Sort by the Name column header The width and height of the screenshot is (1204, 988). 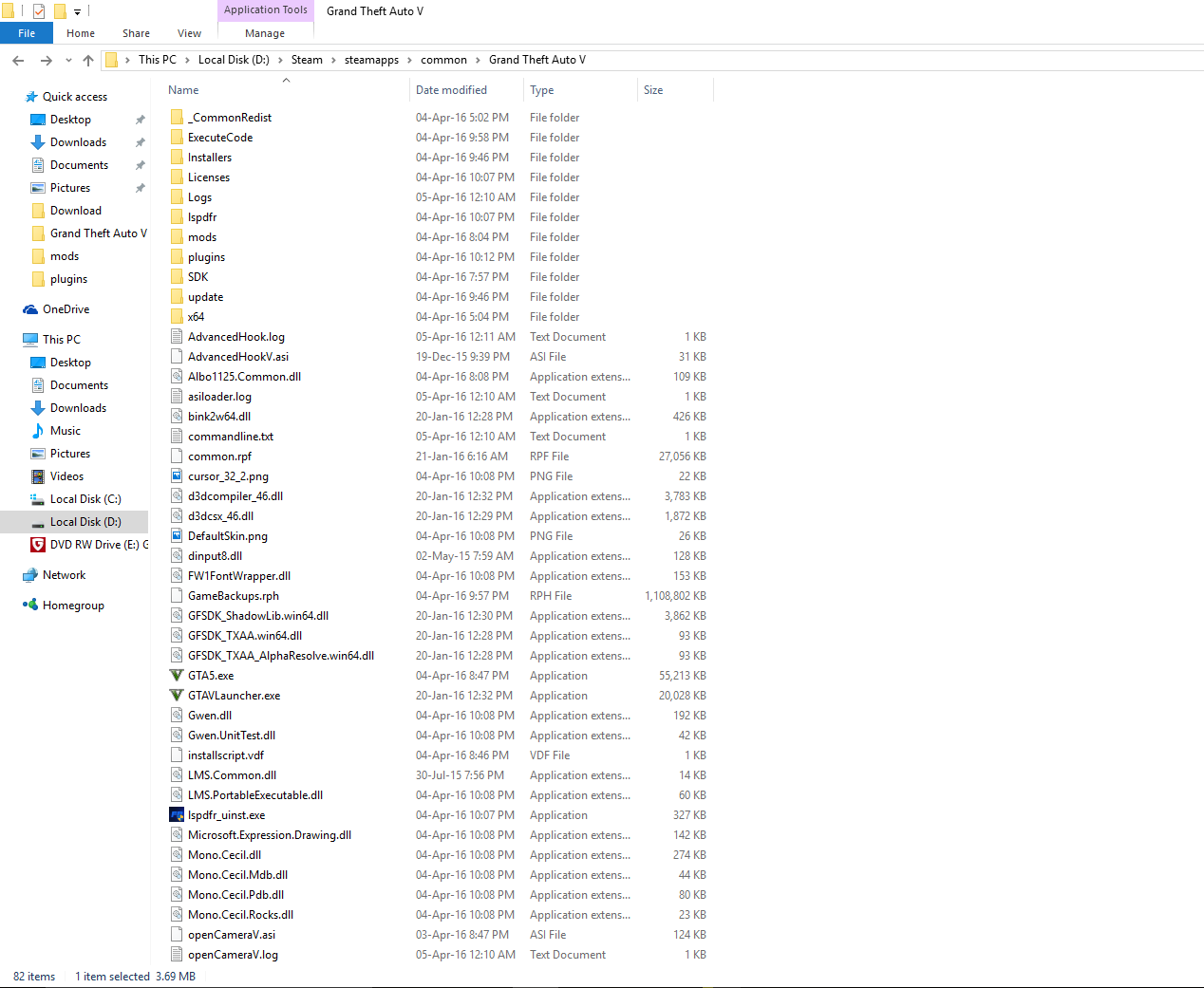click(284, 90)
